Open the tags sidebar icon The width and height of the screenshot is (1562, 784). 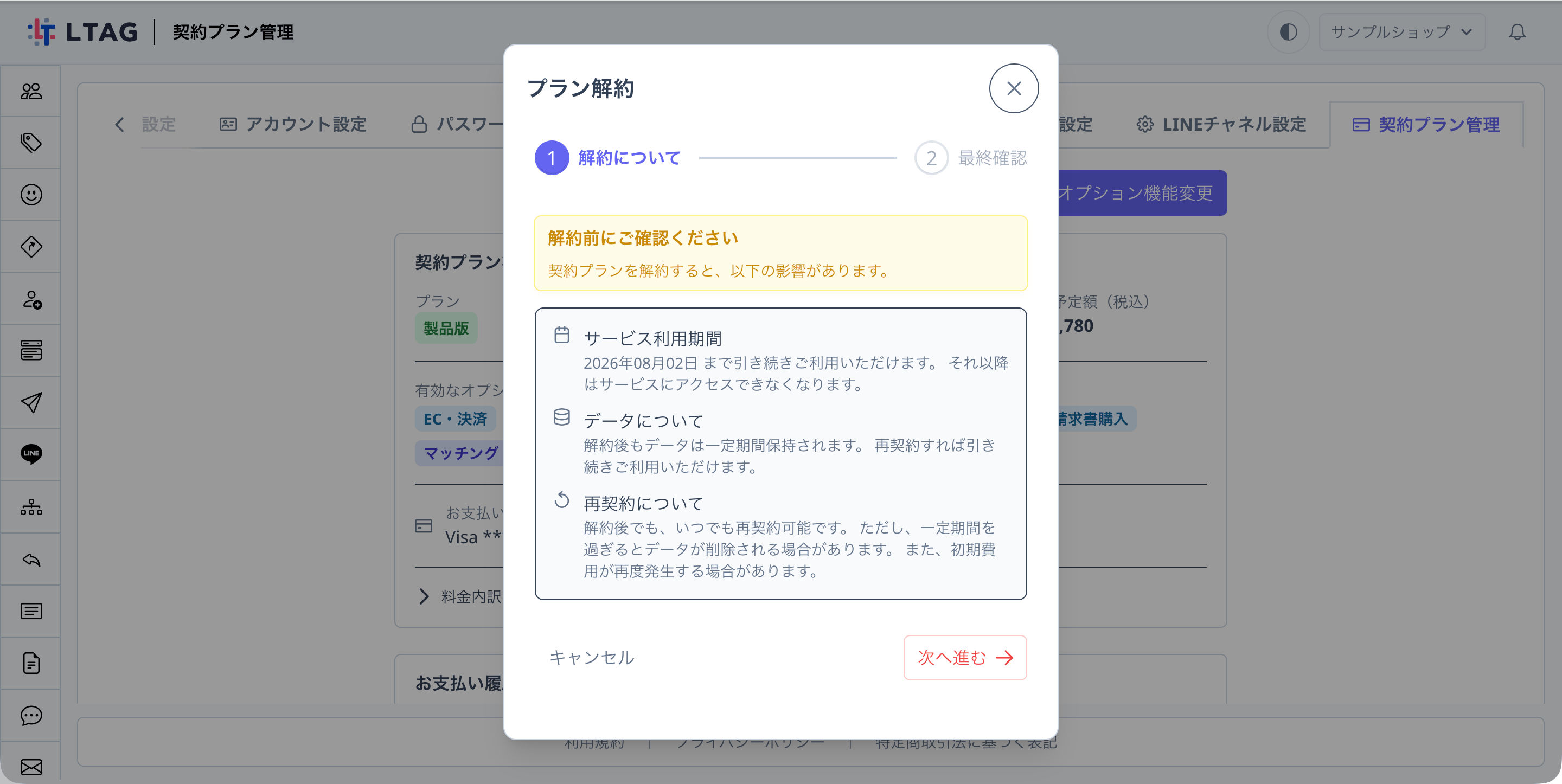point(31,143)
